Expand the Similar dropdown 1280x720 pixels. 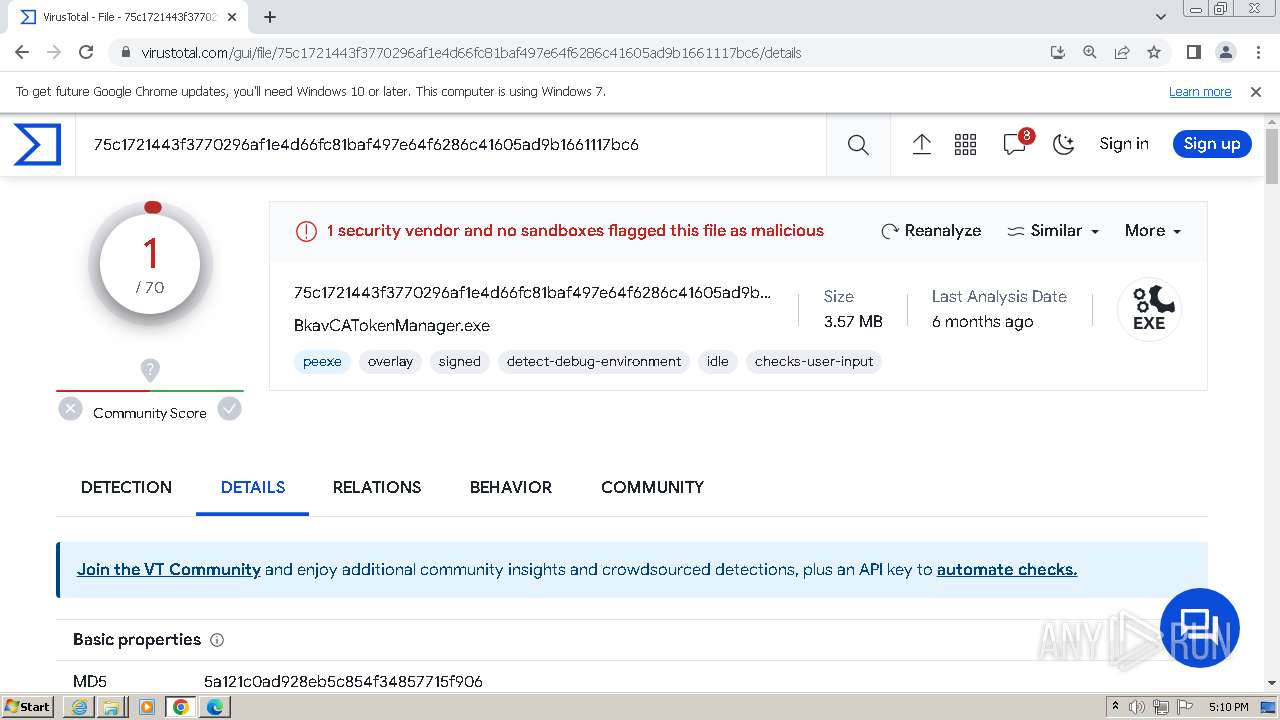1053,230
